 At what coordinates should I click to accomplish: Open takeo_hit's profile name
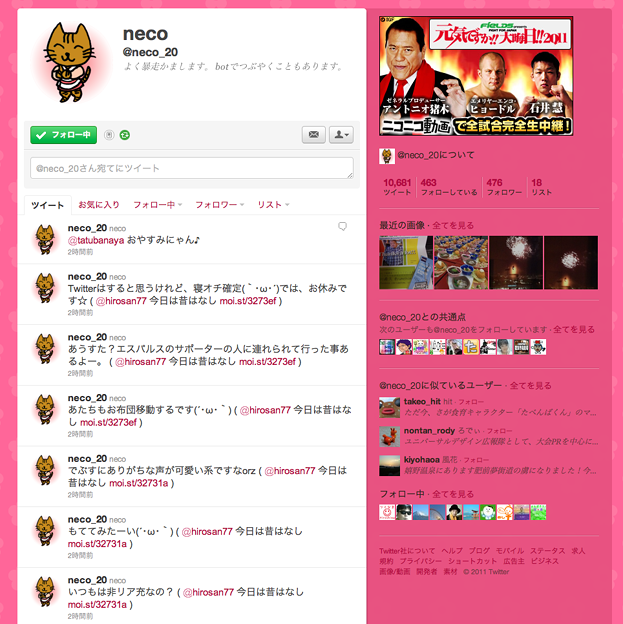(422, 401)
